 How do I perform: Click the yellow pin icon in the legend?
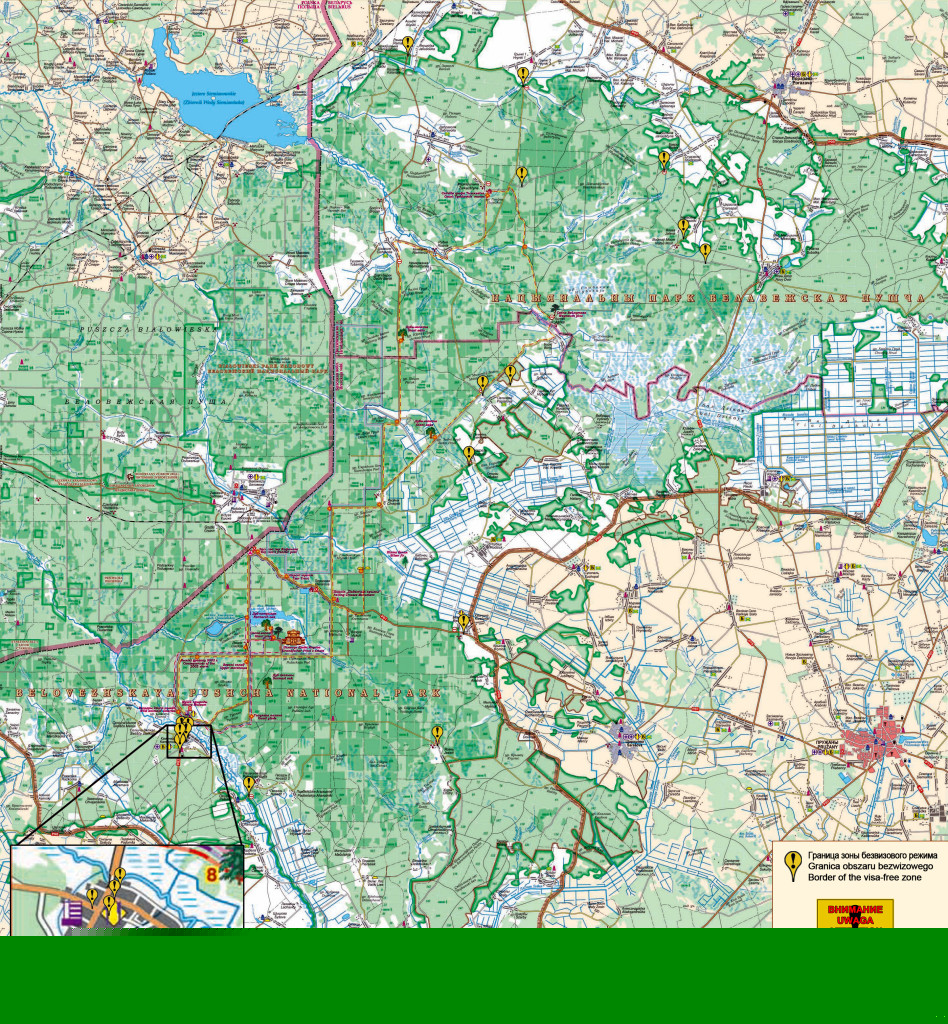[792, 863]
